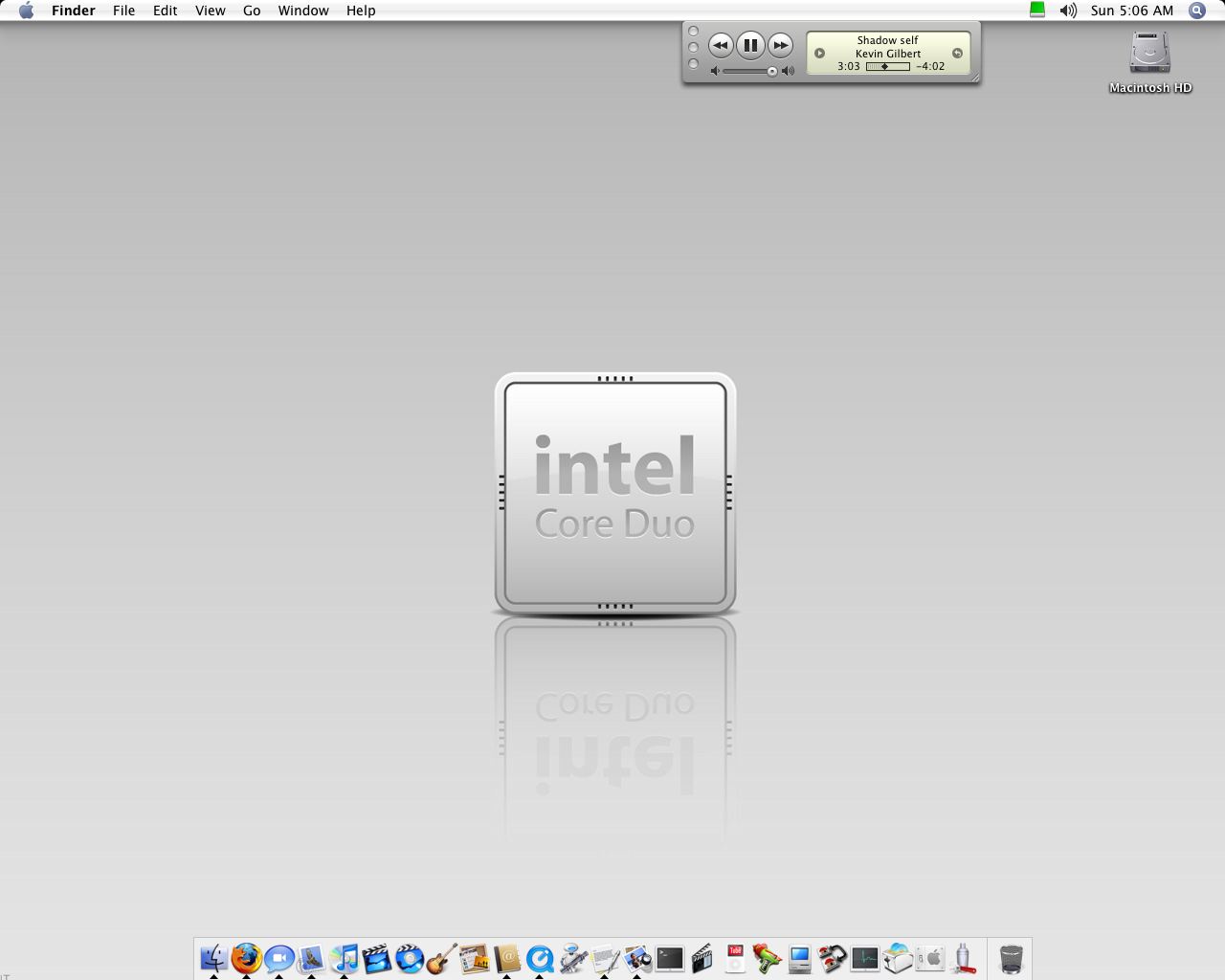This screenshot has width=1225, height=980.
Task: Pause playback in iTunes mini player
Action: [x=750, y=45]
